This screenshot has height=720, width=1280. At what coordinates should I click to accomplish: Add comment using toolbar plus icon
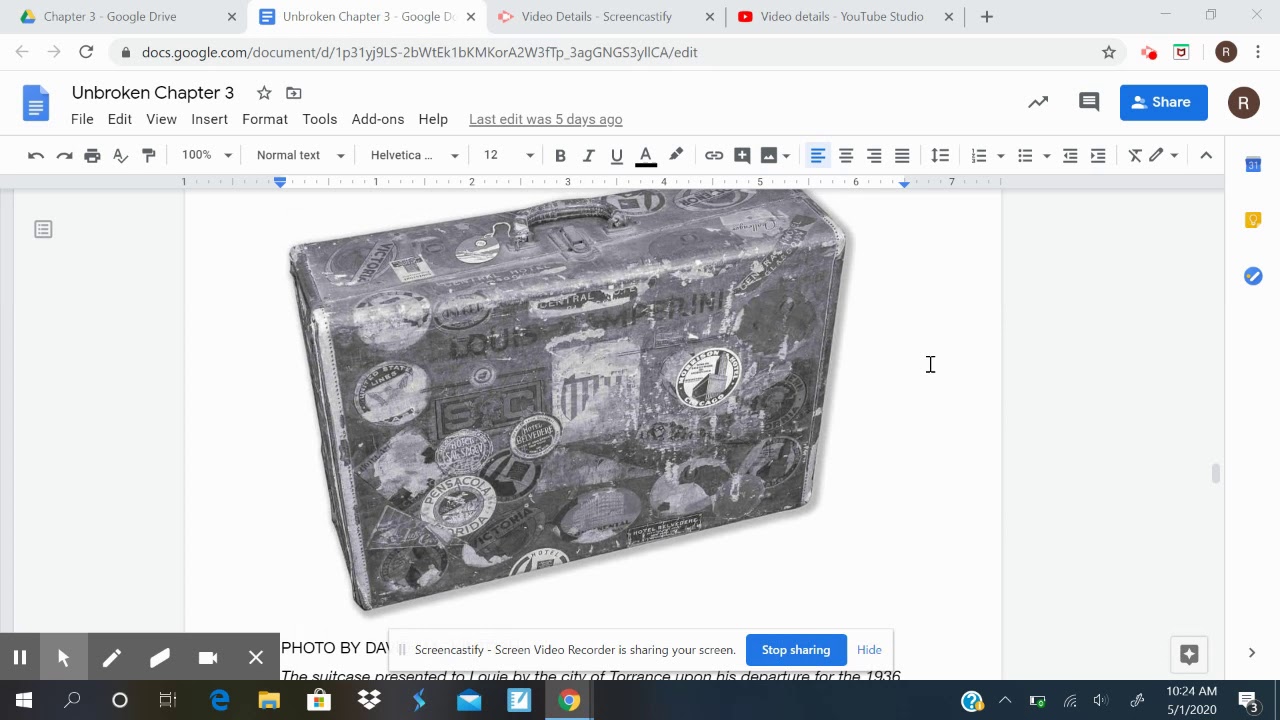pyautogui.click(x=742, y=155)
